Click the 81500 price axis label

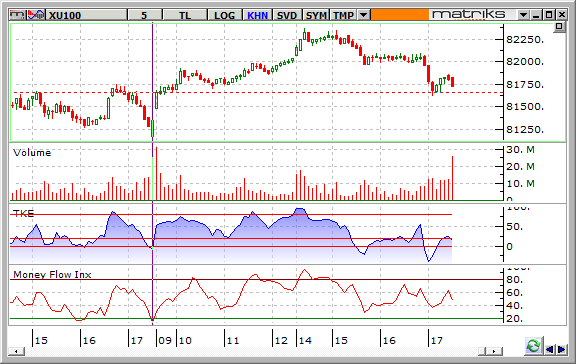tap(525, 107)
